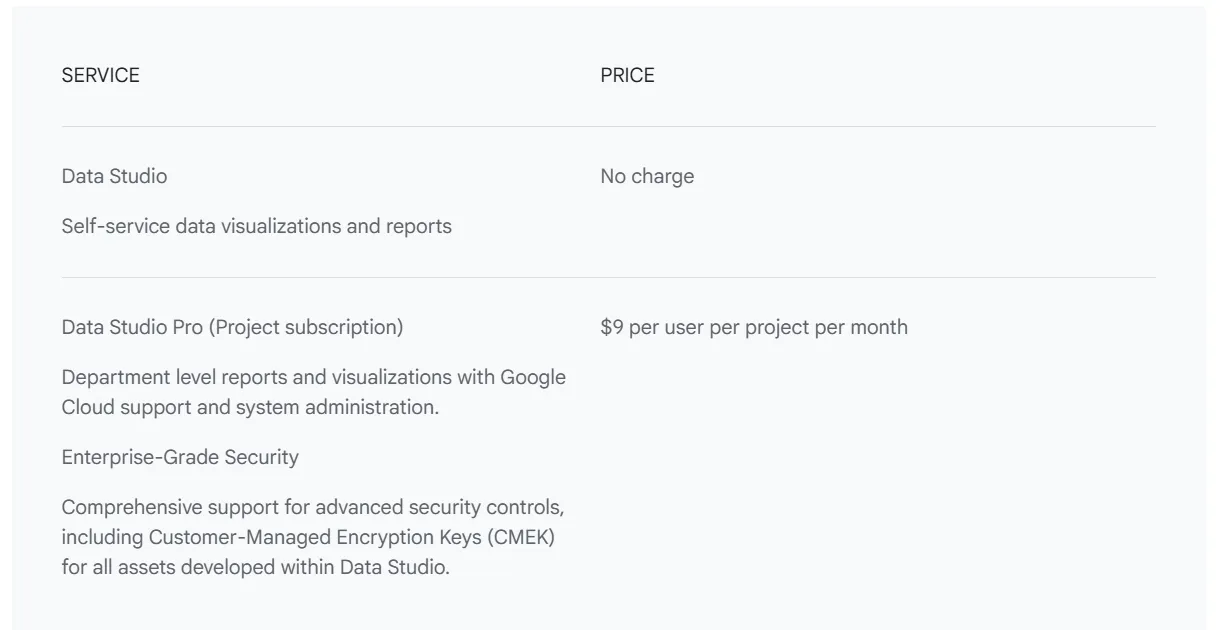The width and height of the screenshot is (1222, 630).
Task: Click the divider line below the table header
Action: pos(608,126)
